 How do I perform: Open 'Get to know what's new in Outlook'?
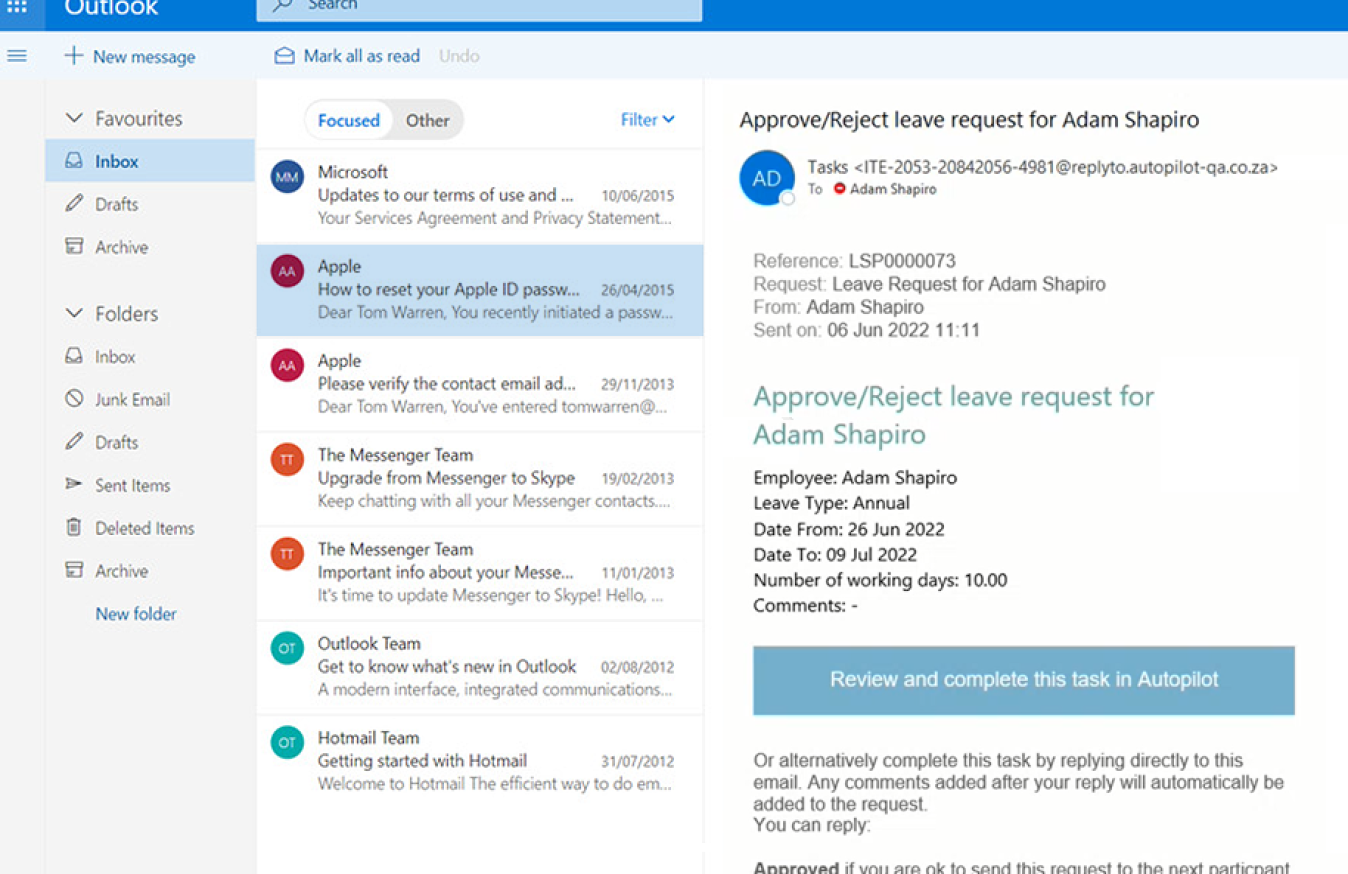pos(480,667)
